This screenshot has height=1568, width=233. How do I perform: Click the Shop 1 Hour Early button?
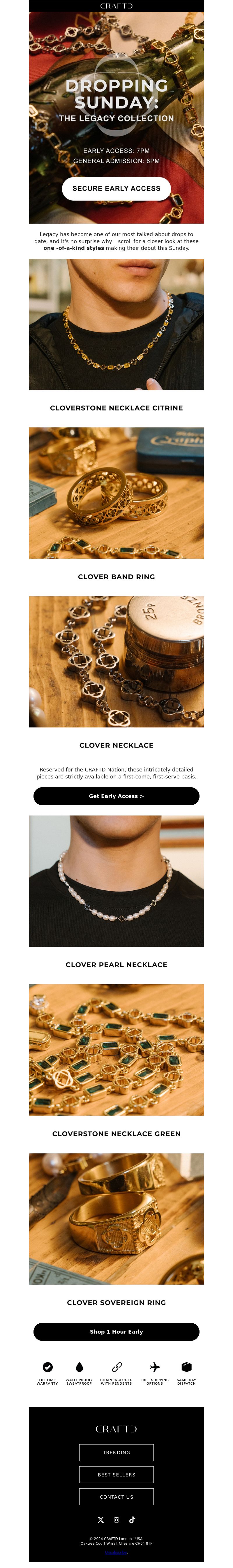pos(116,1331)
